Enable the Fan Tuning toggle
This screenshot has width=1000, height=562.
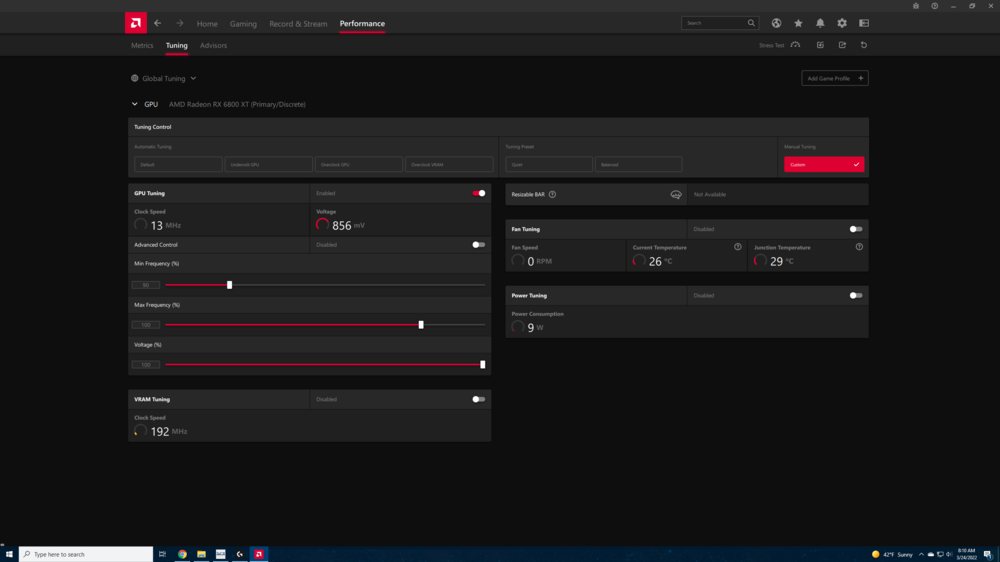click(856, 229)
